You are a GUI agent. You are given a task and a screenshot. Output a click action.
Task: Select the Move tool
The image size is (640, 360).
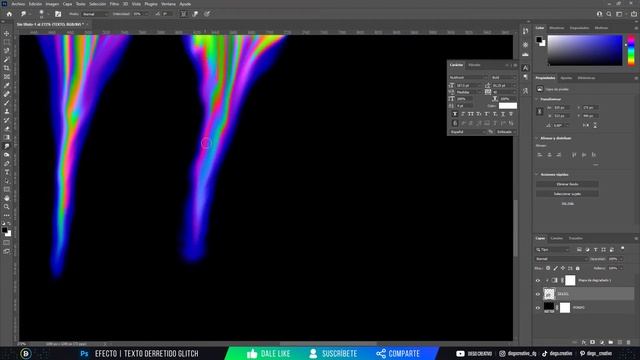point(7,33)
